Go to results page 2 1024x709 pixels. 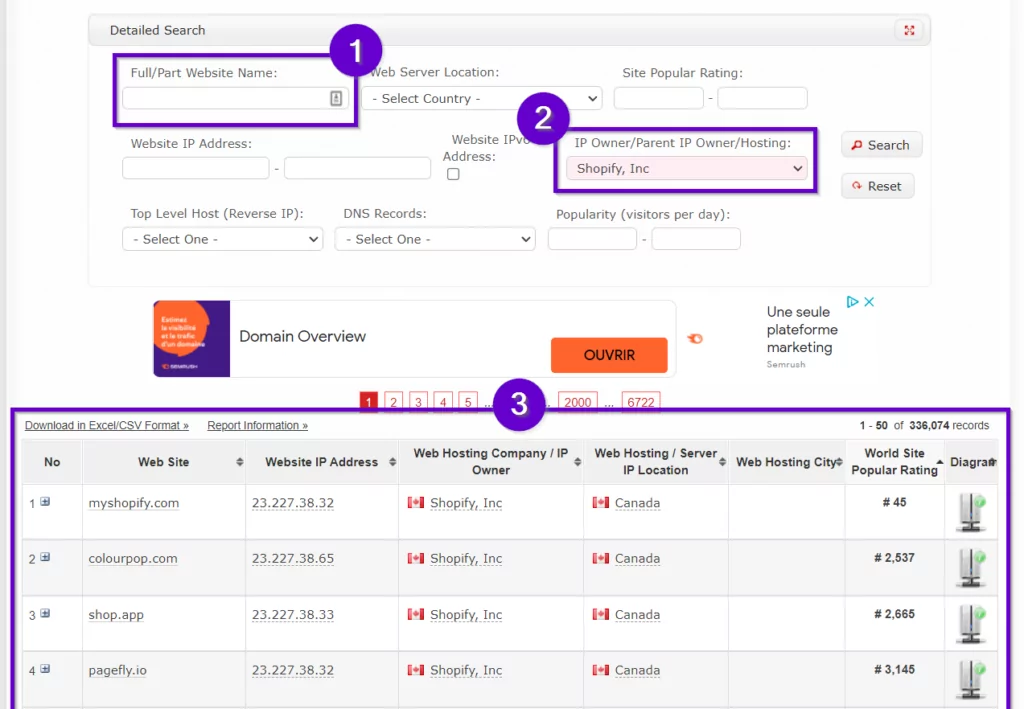pyautogui.click(x=393, y=402)
